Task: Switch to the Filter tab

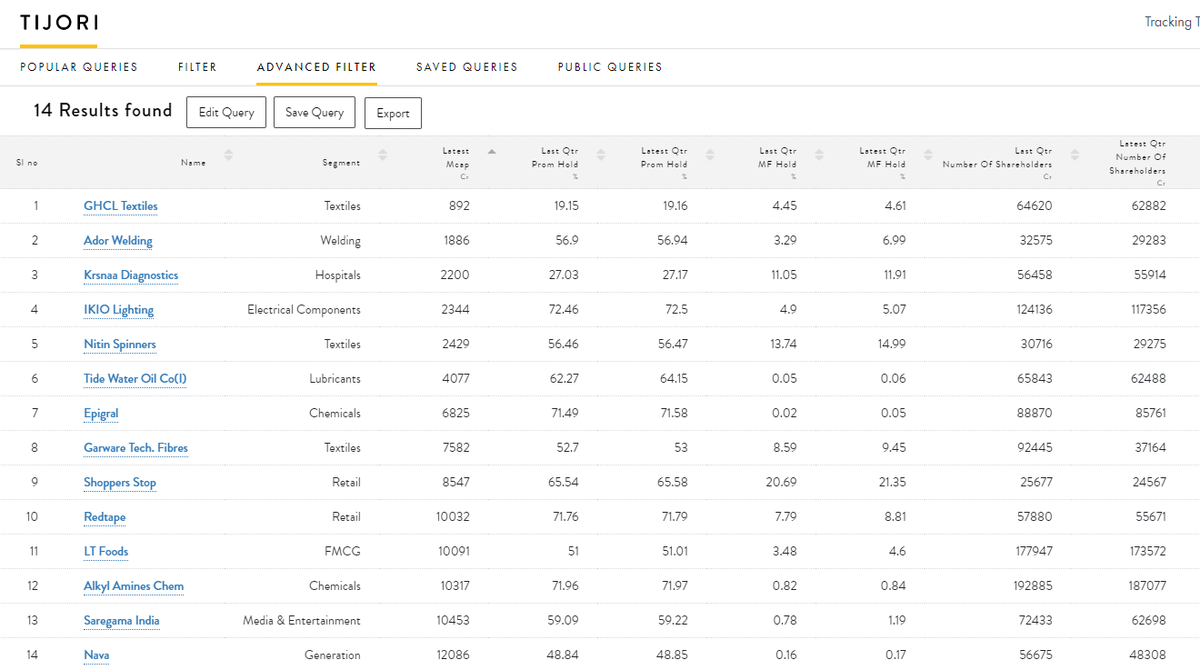Action: tap(197, 67)
